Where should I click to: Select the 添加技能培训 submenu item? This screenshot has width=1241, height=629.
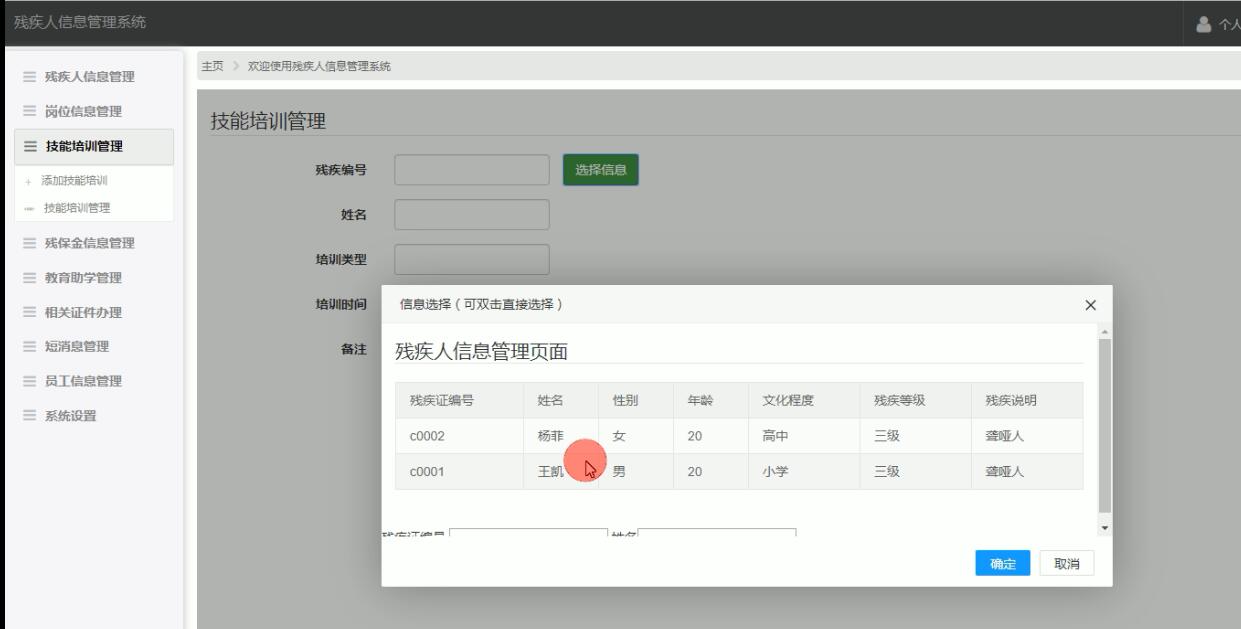[74, 181]
